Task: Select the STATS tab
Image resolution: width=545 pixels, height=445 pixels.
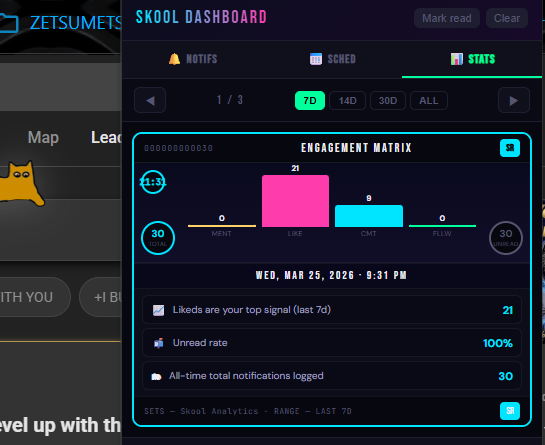Action: click(x=472, y=59)
